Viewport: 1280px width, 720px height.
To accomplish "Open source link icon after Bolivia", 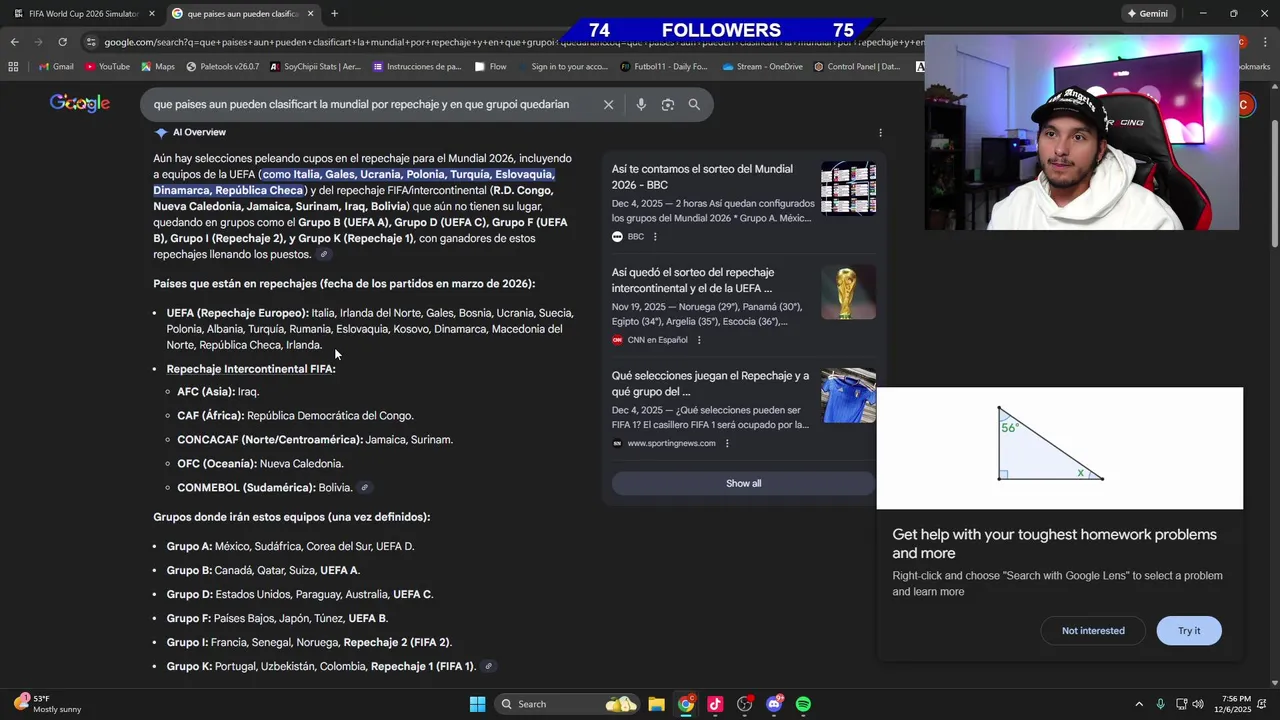I will point(365,488).
